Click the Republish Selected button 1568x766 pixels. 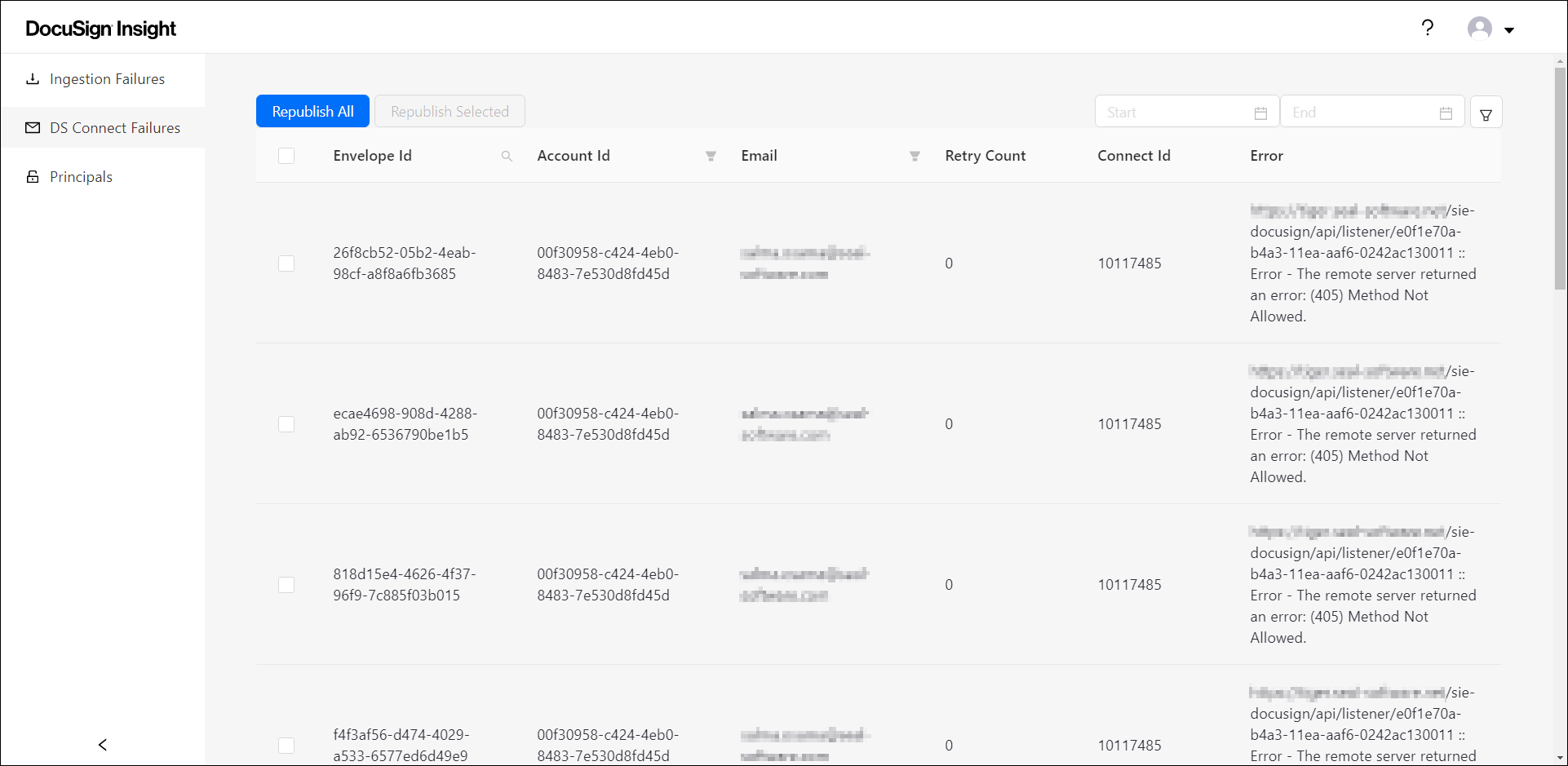coord(450,111)
